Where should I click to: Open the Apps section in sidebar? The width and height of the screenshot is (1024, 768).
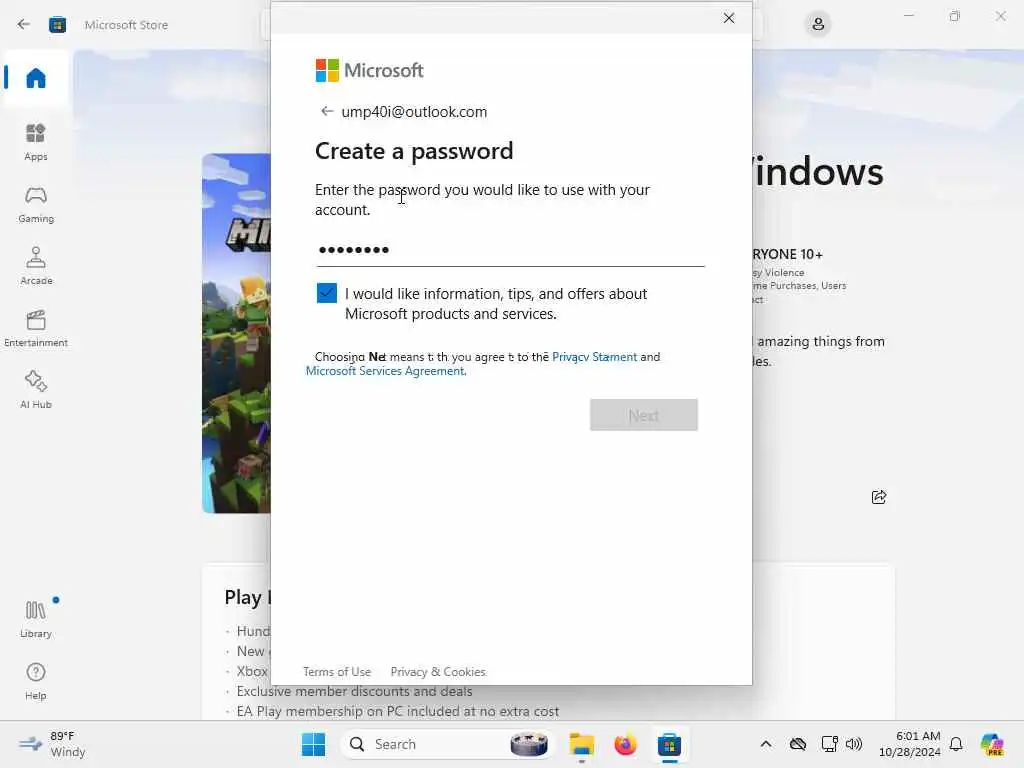36,142
